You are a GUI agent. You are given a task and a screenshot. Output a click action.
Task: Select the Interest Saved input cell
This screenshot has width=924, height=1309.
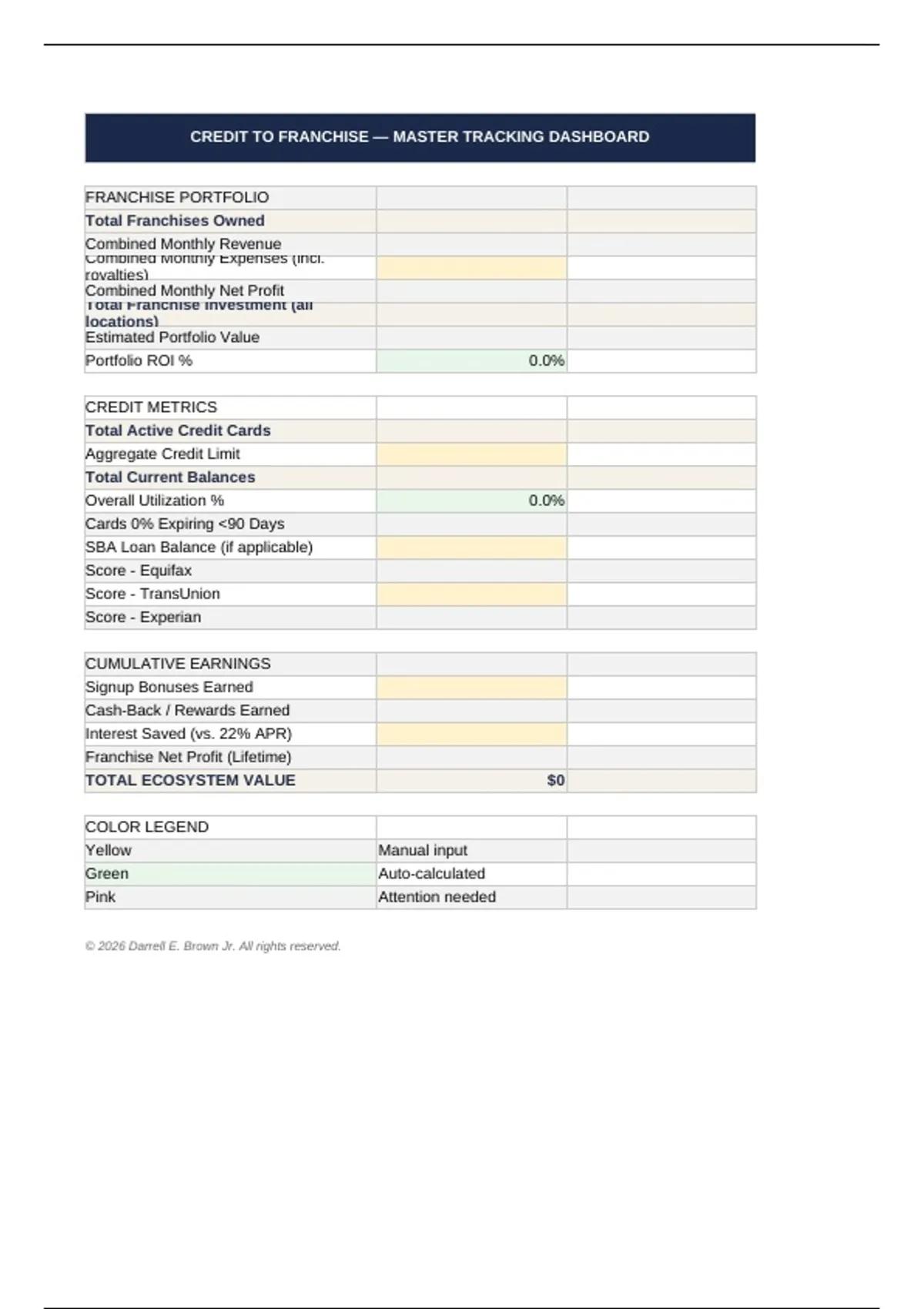click(471, 734)
